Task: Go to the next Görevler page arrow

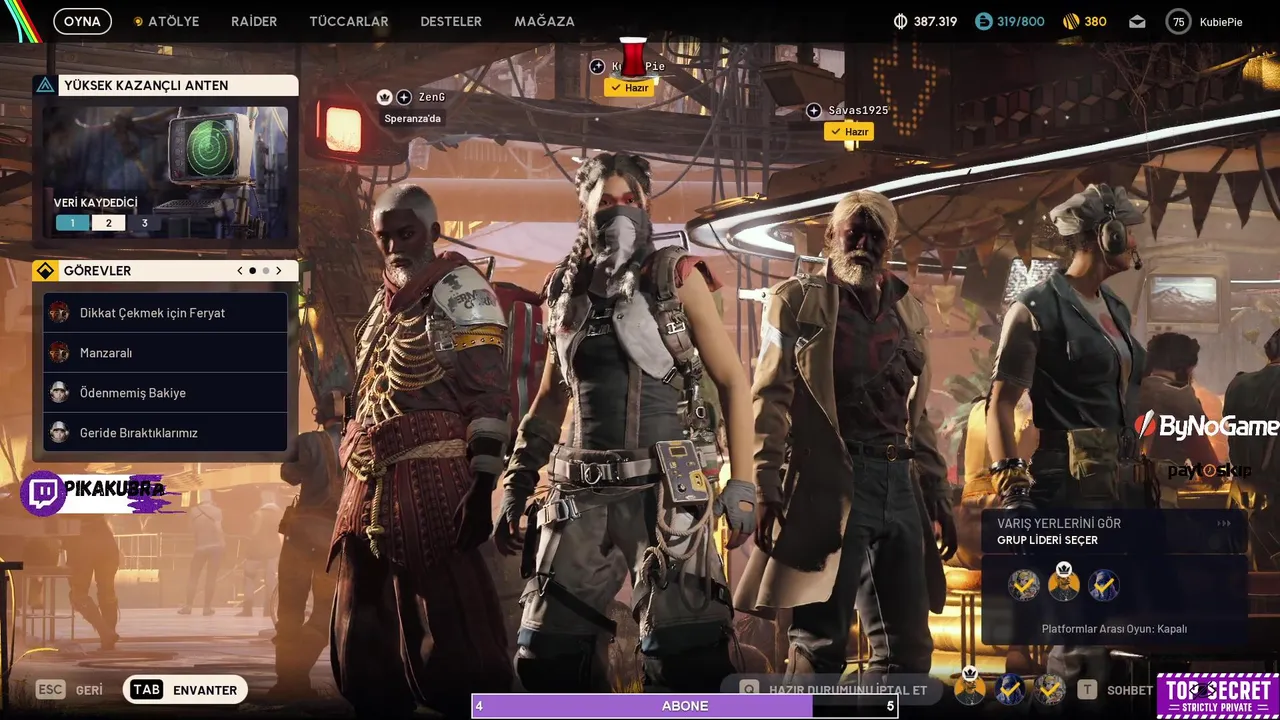Action: point(278,271)
